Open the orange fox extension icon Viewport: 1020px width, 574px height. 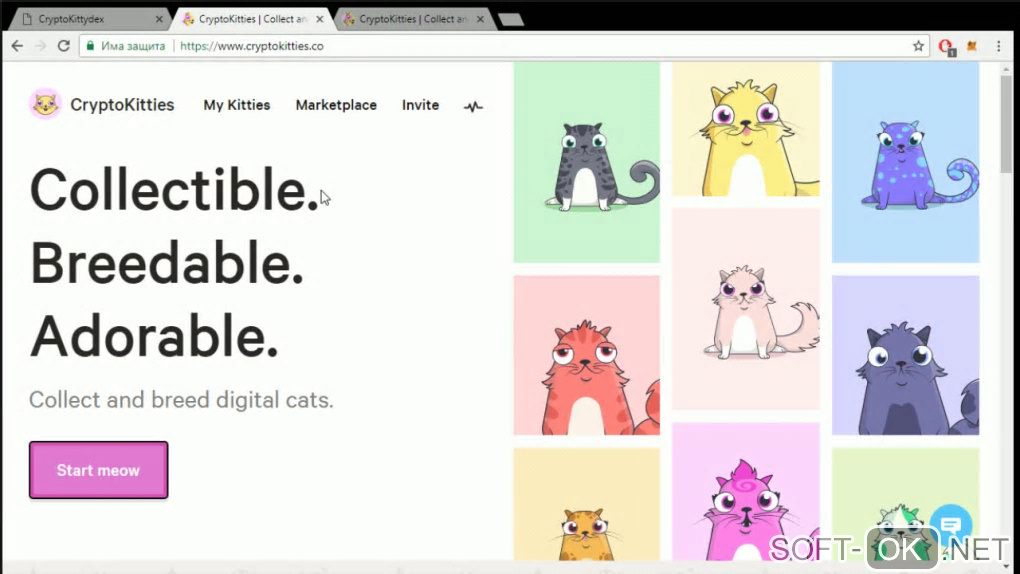point(972,46)
